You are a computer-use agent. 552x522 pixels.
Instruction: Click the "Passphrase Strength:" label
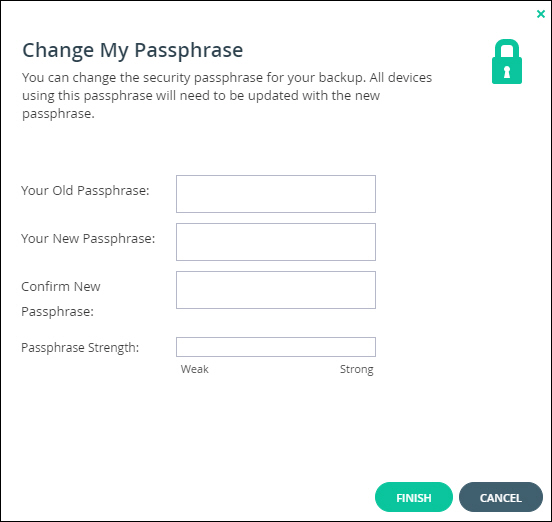point(80,348)
